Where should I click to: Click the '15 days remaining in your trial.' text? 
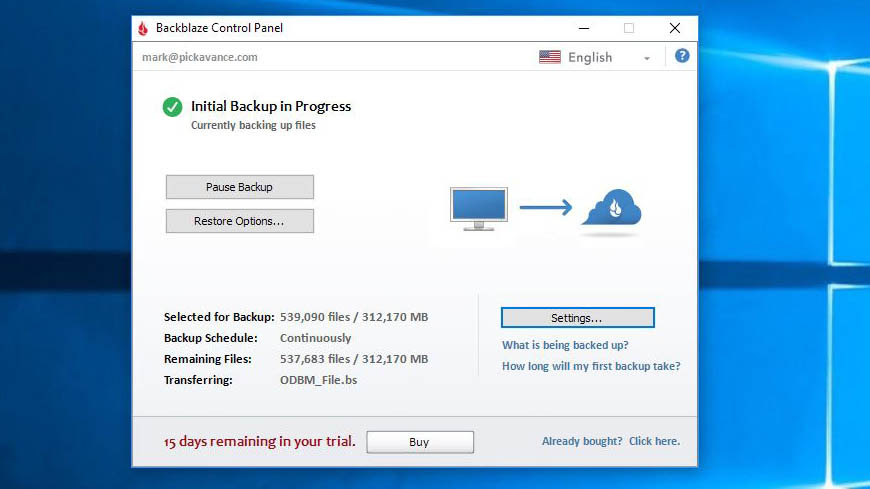(260, 441)
